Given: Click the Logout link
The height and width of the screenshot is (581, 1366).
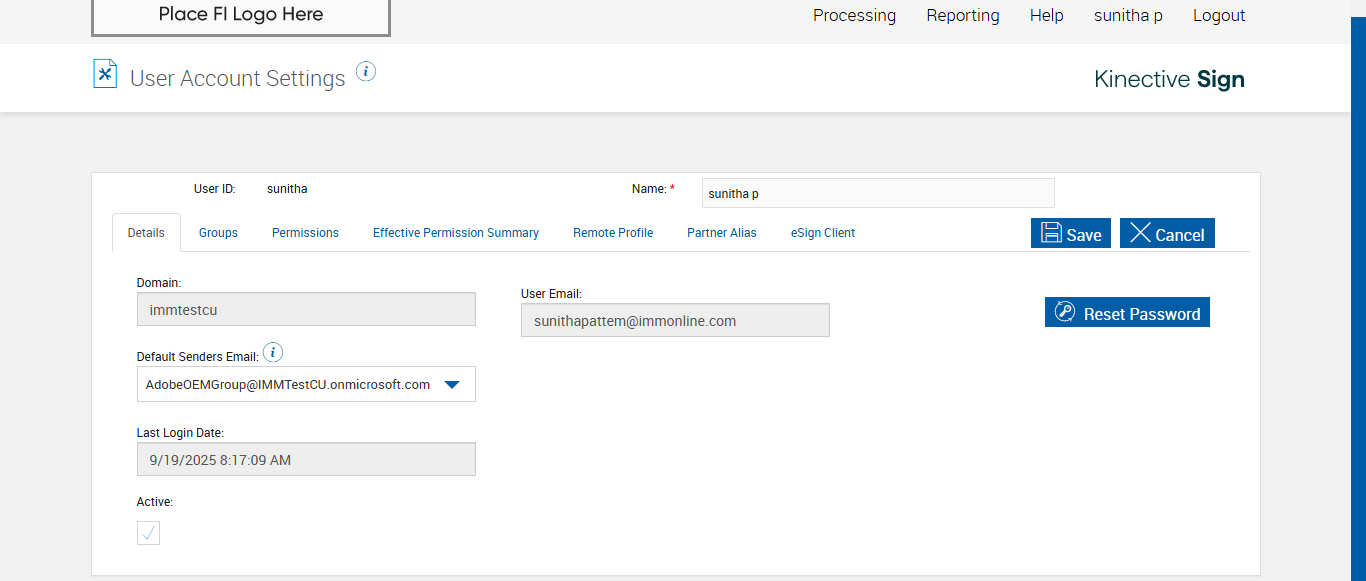Looking at the screenshot, I should pos(1219,15).
